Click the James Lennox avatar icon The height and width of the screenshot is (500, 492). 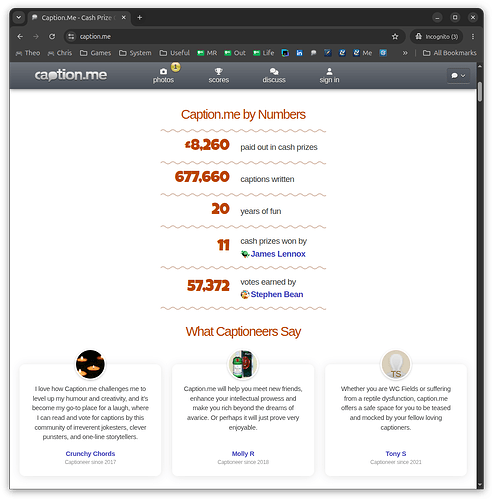point(245,254)
